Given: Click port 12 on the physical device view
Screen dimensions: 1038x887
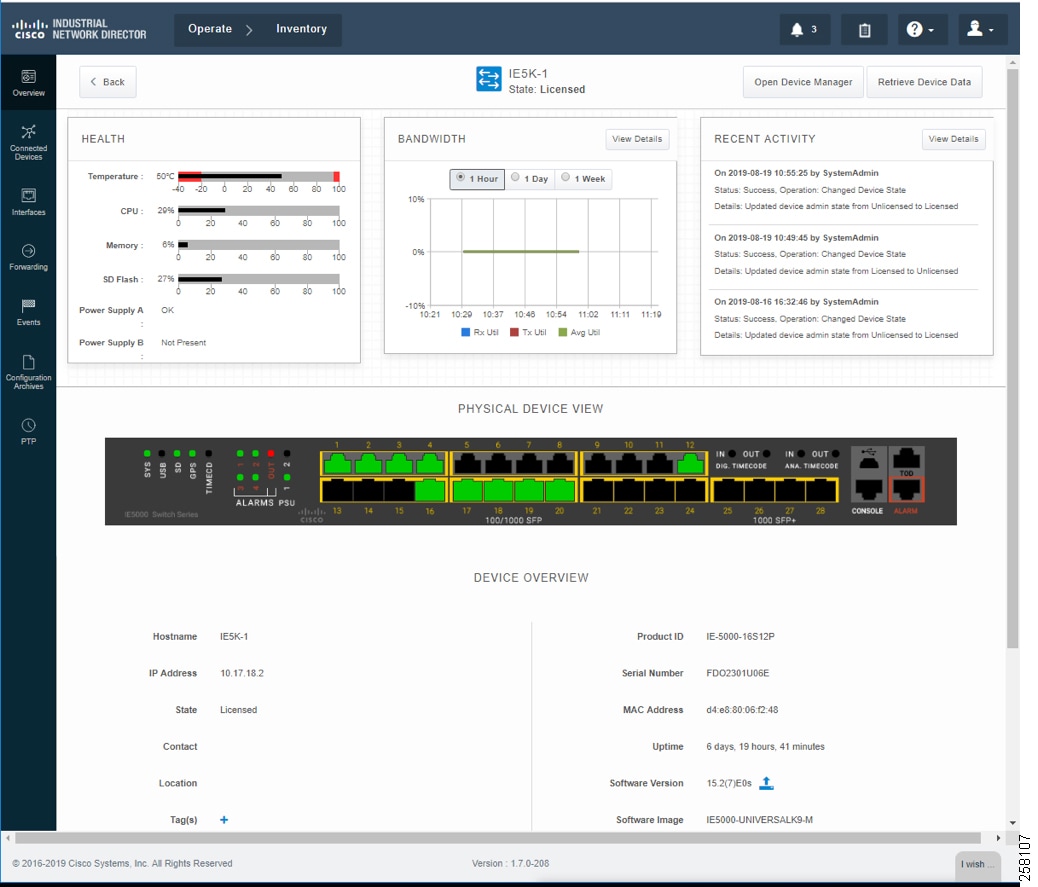Looking at the screenshot, I should [x=690, y=463].
